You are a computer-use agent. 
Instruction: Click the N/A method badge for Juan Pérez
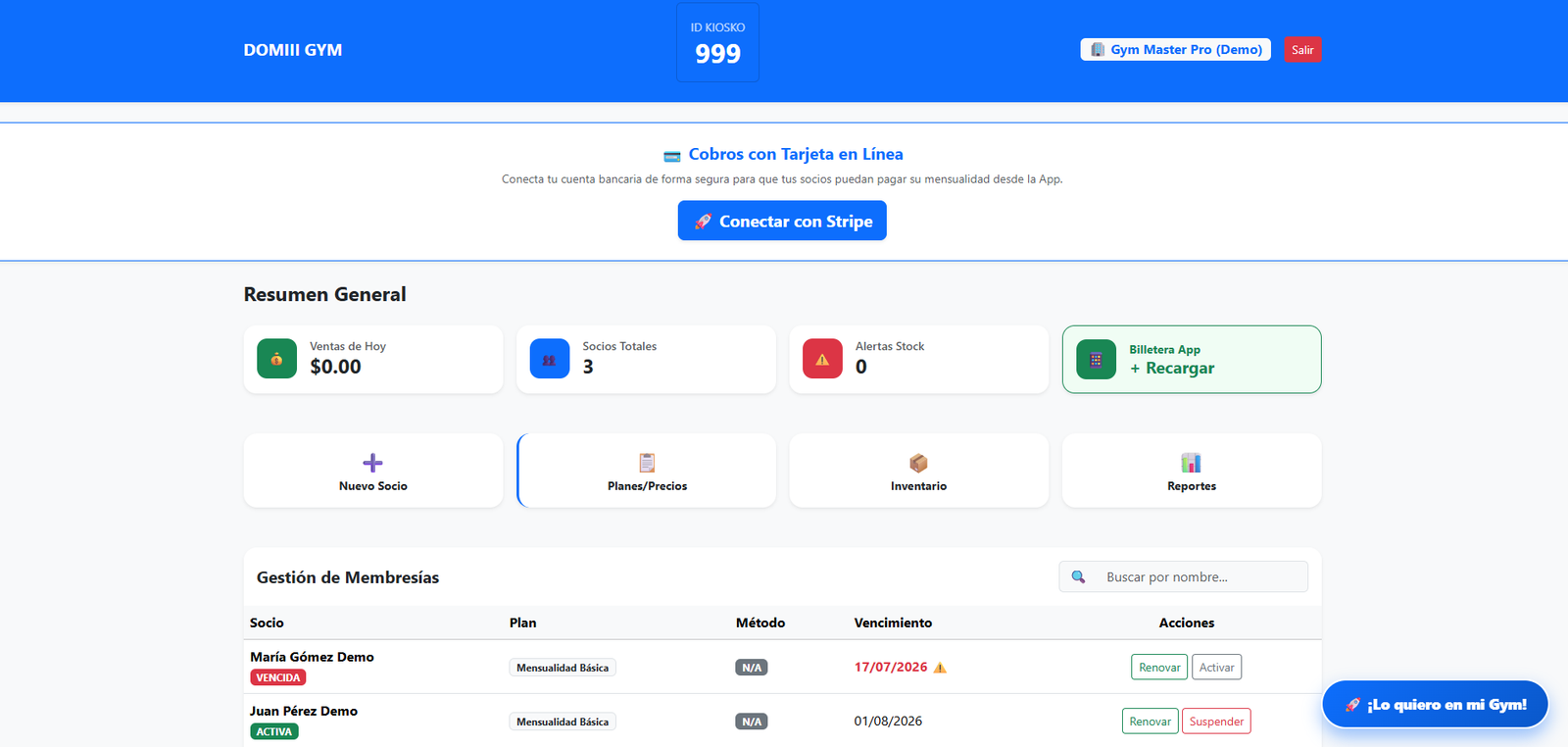[x=752, y=722]
